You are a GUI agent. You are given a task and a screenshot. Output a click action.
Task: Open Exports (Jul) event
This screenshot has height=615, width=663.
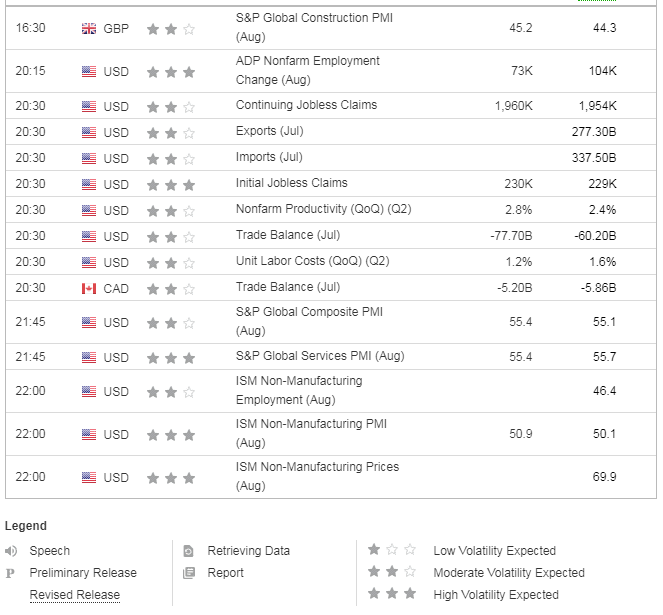point(269,131)
